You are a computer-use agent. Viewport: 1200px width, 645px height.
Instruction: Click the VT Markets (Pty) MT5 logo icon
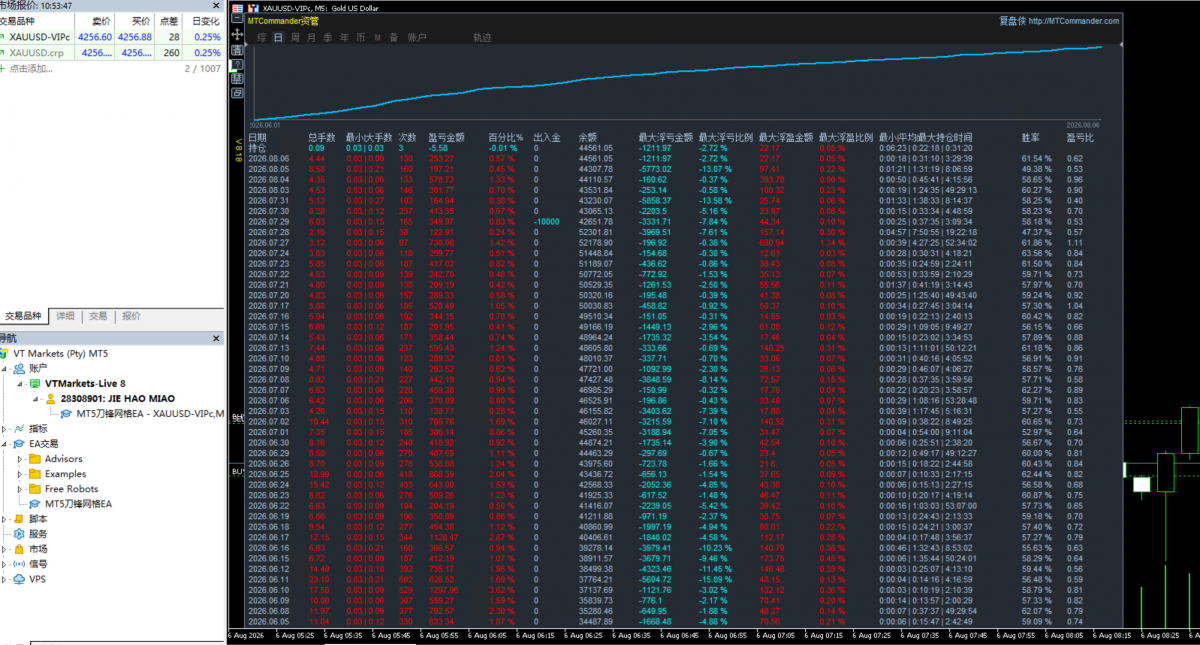pyautogui.click(x=4, y=353)
